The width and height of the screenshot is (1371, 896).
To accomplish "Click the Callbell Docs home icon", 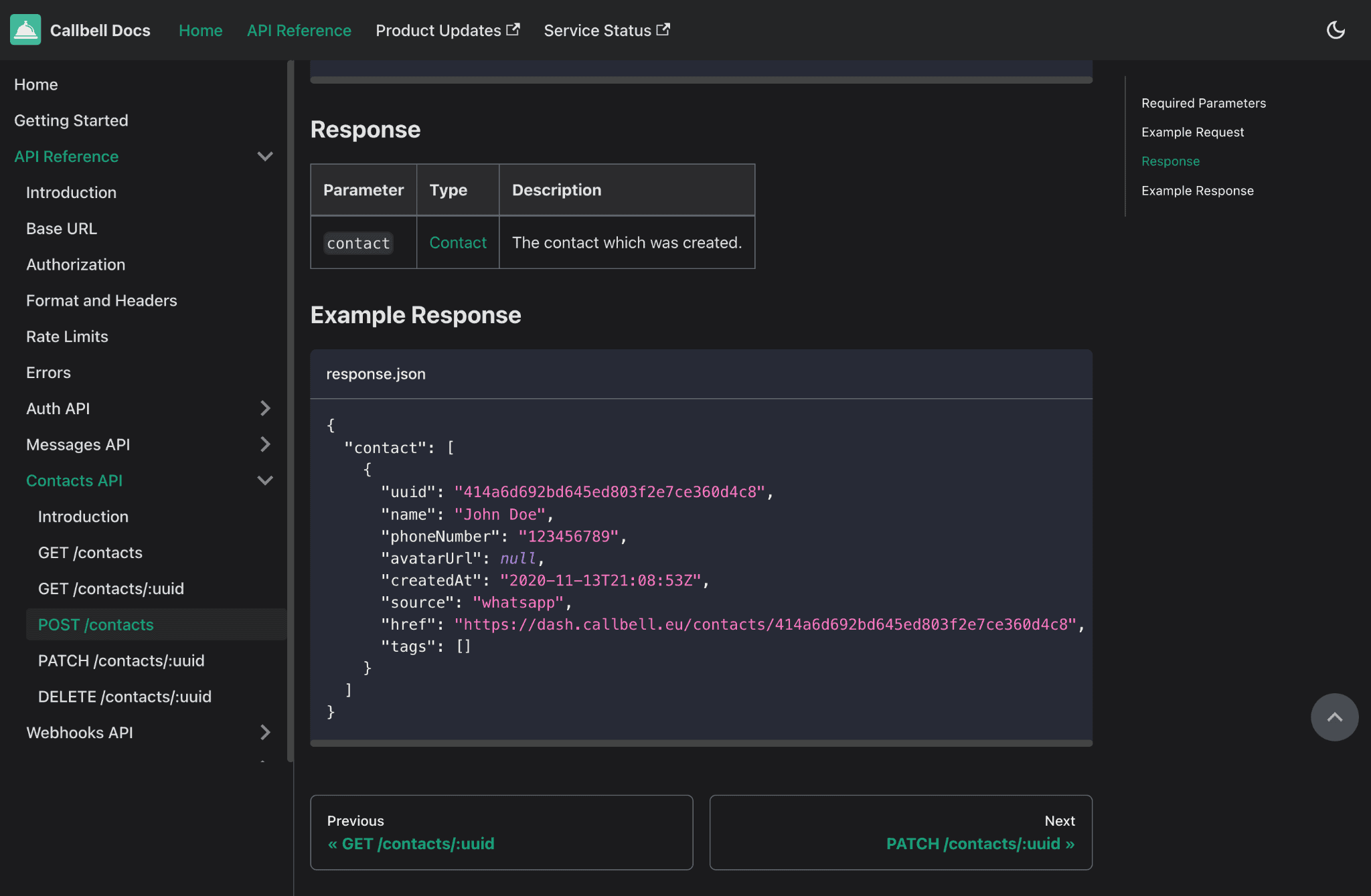I will 25,30.
